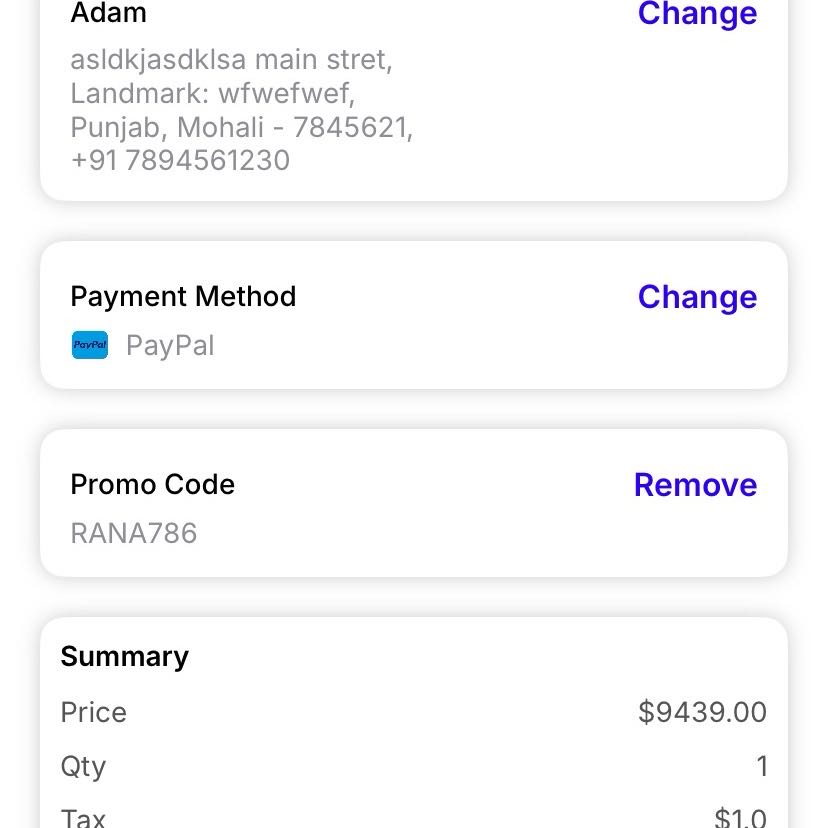Viewport: 828px width, 828px height.
Task: Select the RANA786 promo code text
Action: click(x=134, y=533)
